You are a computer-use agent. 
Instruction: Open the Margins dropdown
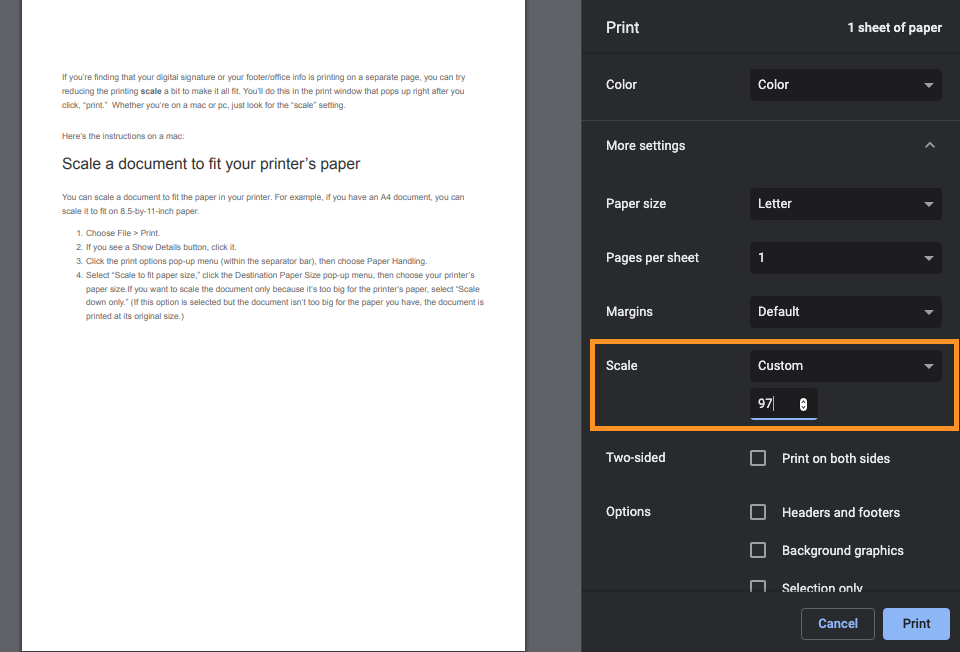coord(846,312)
